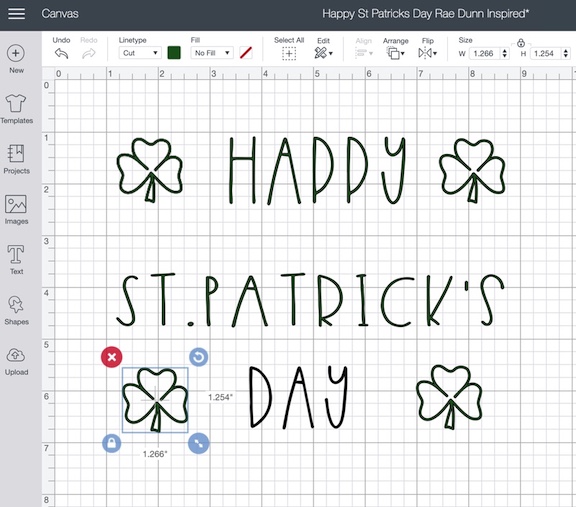The width and height of the screenshot is (576, 507).
Task: Open the Shapes panel
Action: click(16, 305)
